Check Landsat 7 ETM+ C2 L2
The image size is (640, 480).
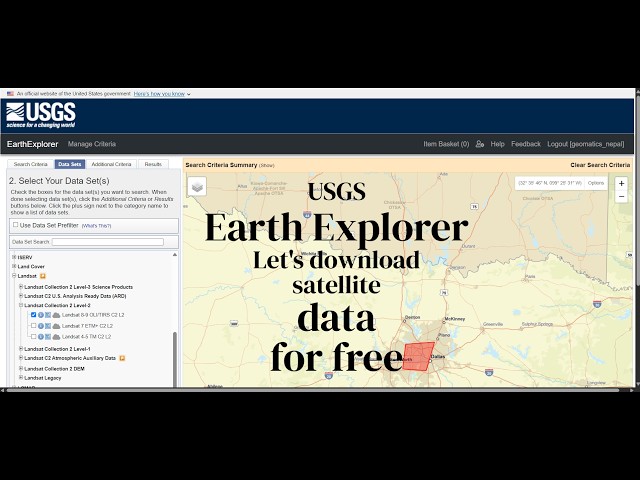33,326
